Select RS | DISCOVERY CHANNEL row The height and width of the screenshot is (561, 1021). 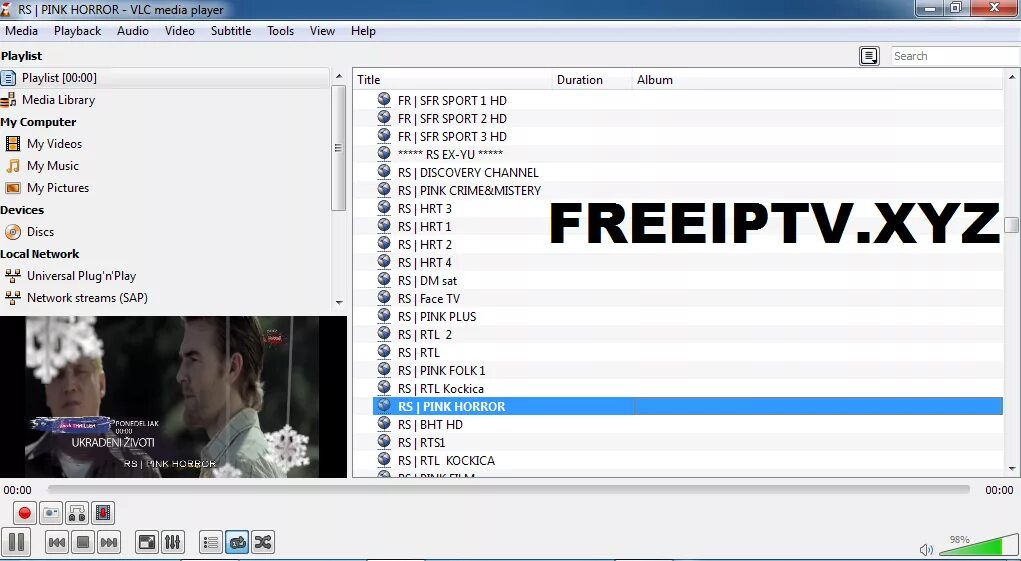tap(688, 172)
